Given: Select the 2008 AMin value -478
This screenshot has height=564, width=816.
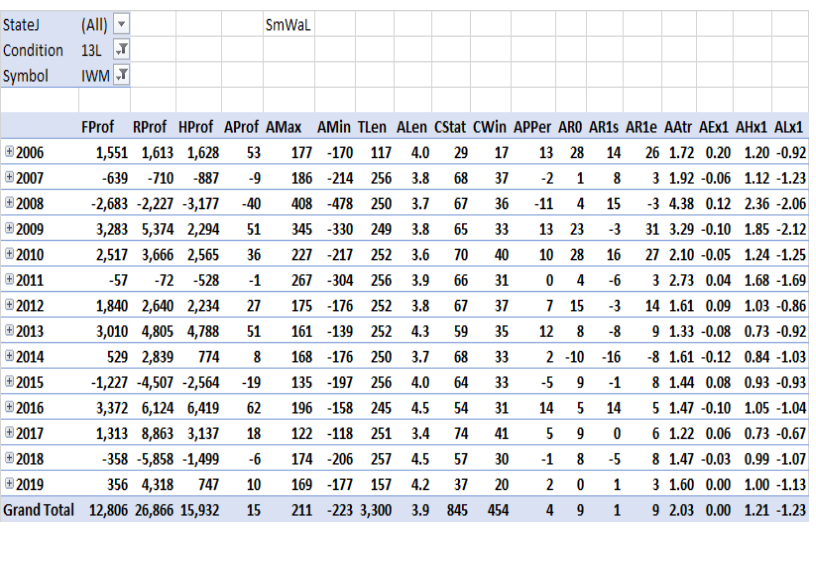Looking at the screenshot, I should click(340, 203).
